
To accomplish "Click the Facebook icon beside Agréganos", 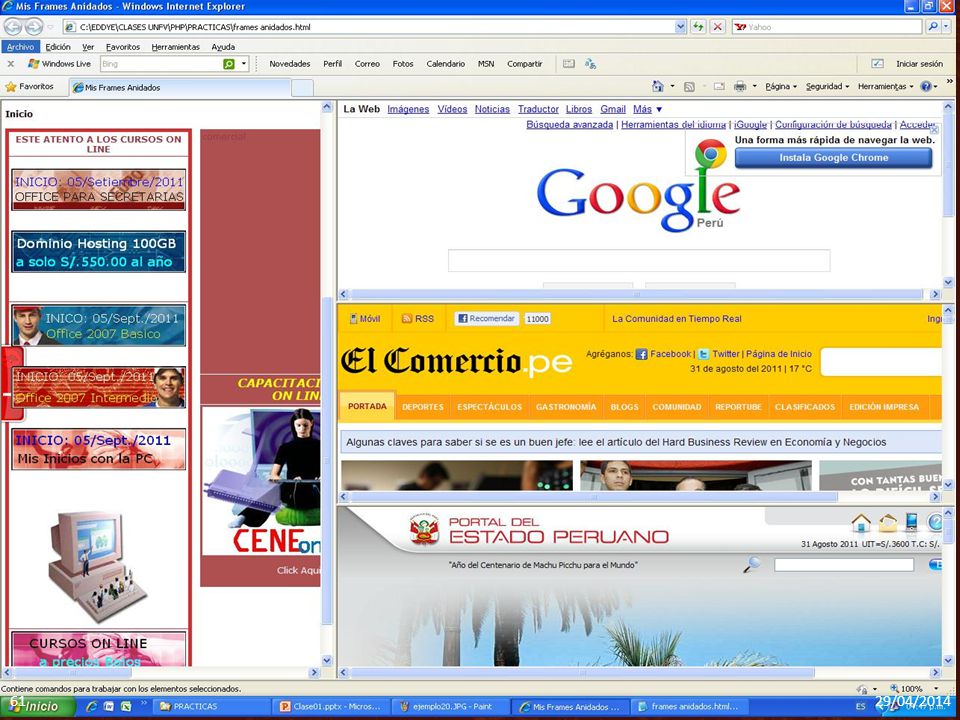I will [x=641, y=354].
